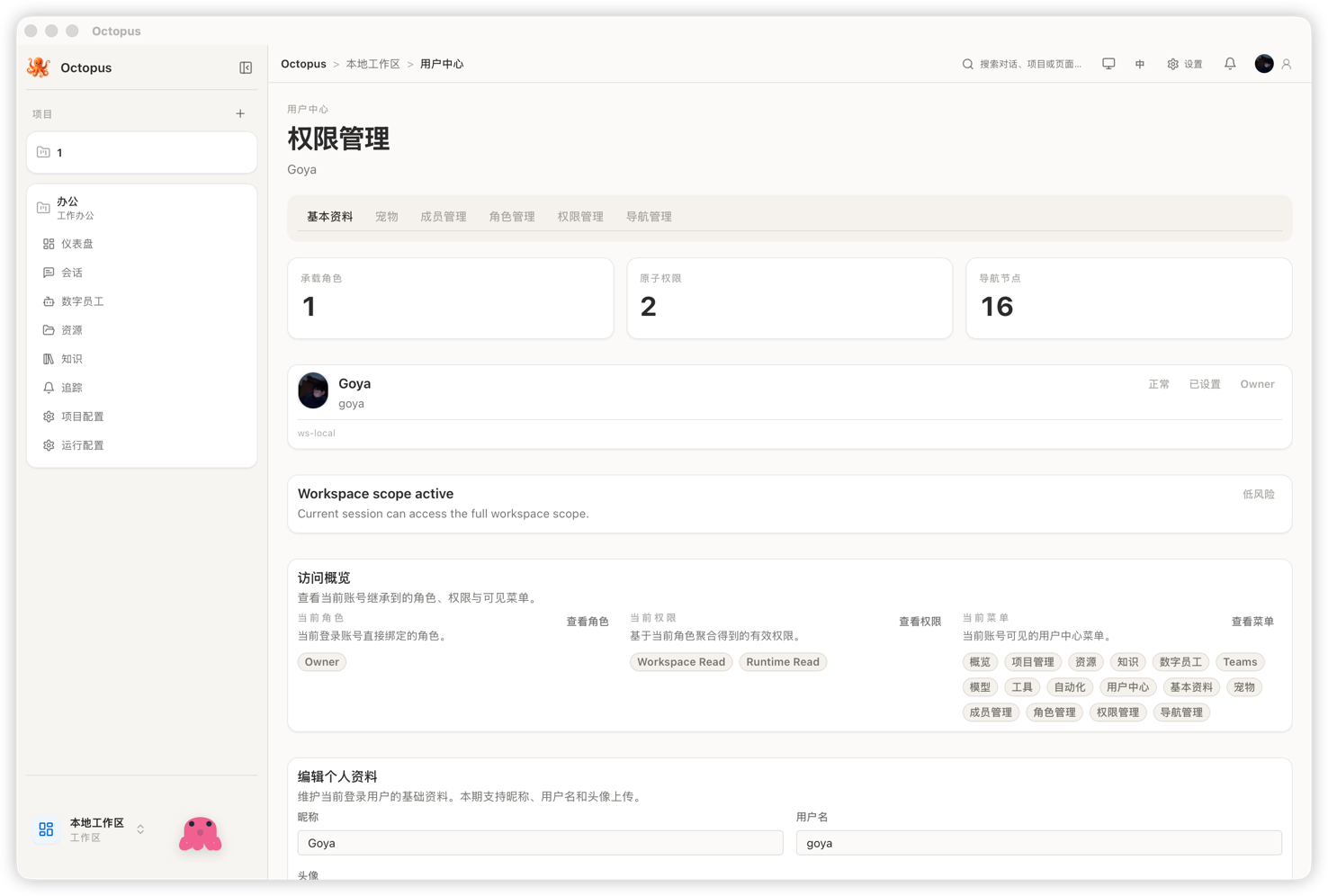Select project 1 in sidebar

[x=141, y=152]
